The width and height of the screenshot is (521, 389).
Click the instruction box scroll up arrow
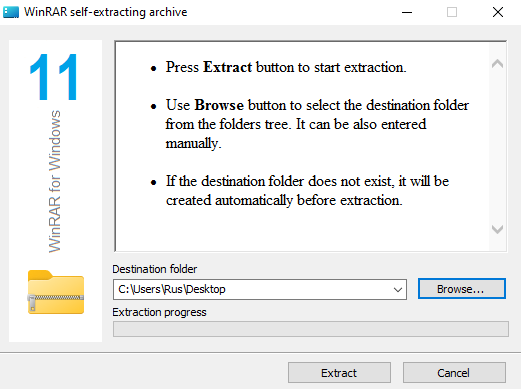[497, 63]
